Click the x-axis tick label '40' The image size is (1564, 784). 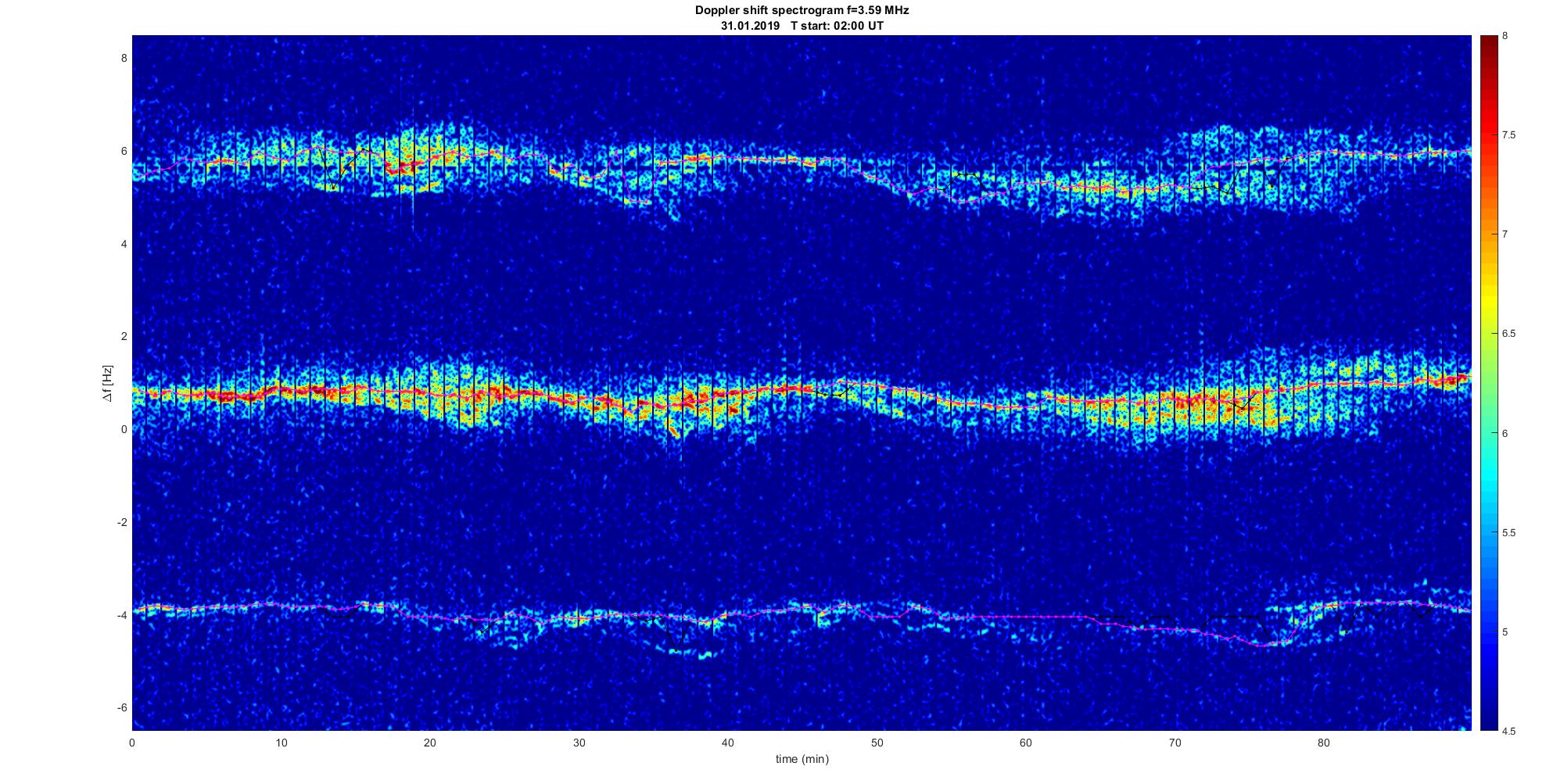coord(727,743)
